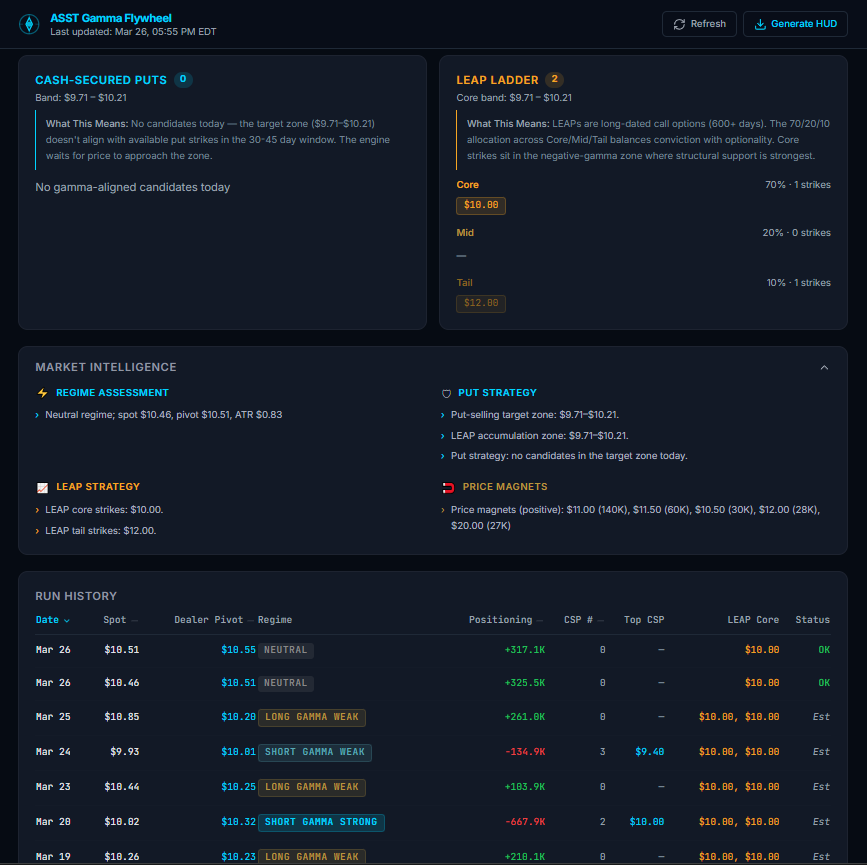Click the positioning value -134.9K
Screen dimensions: 867x865
pyautogui.click(x=525, y=752)
